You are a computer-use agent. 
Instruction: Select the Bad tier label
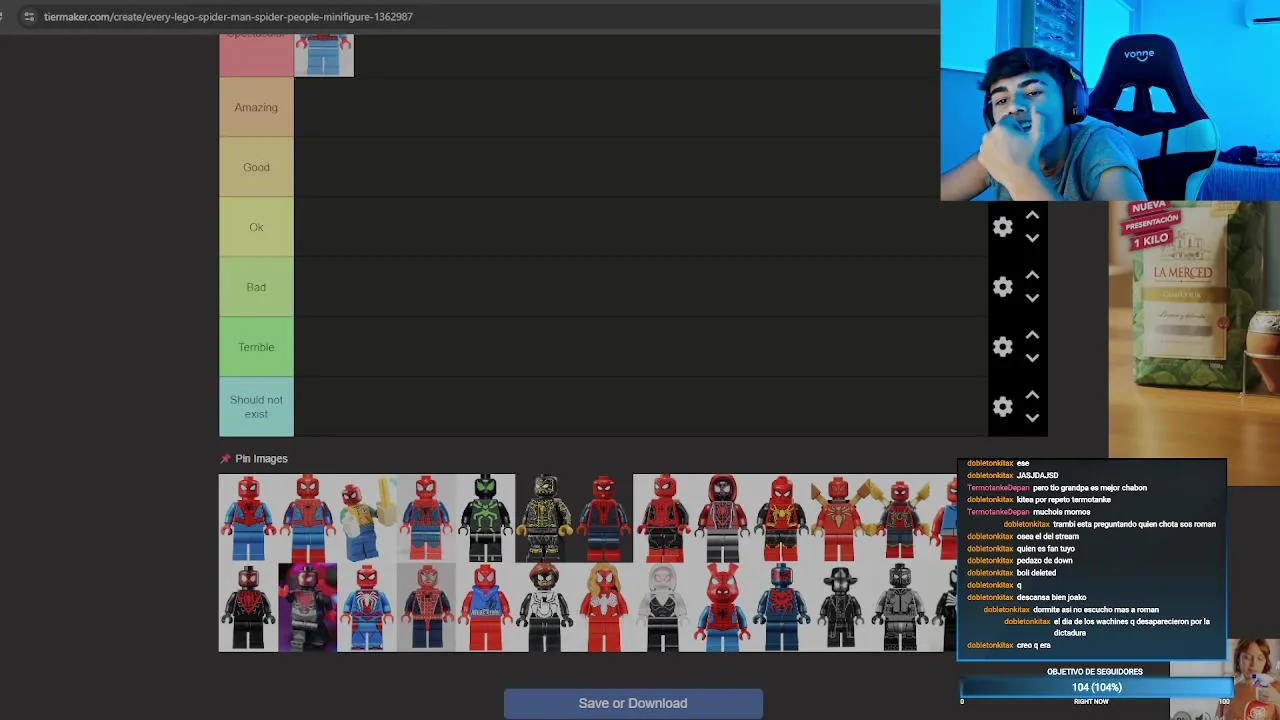pos(256,287)
